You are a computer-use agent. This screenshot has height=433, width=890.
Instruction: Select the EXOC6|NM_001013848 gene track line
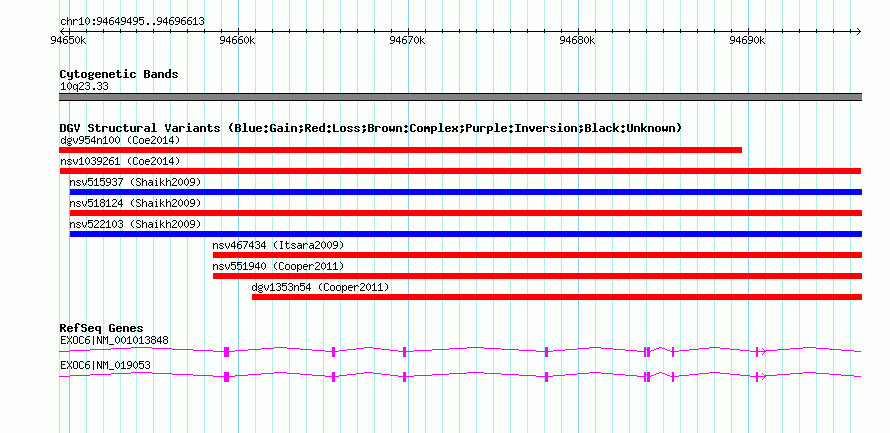tap(460, 351)
